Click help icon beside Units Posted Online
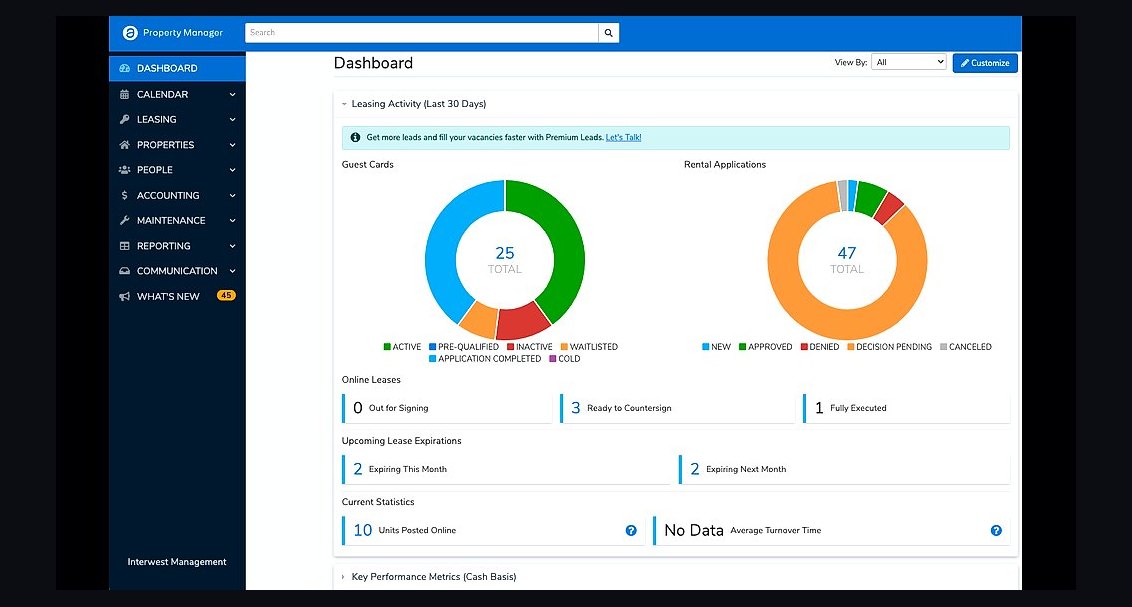Screen dimensions: 1132x607 (x=631, y=530)
